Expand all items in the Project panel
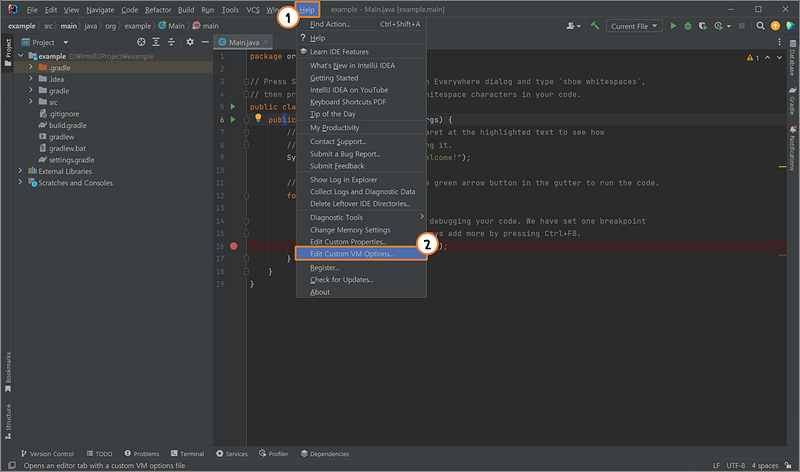This screenshot has width=800, height=472. tap(156, 42)
